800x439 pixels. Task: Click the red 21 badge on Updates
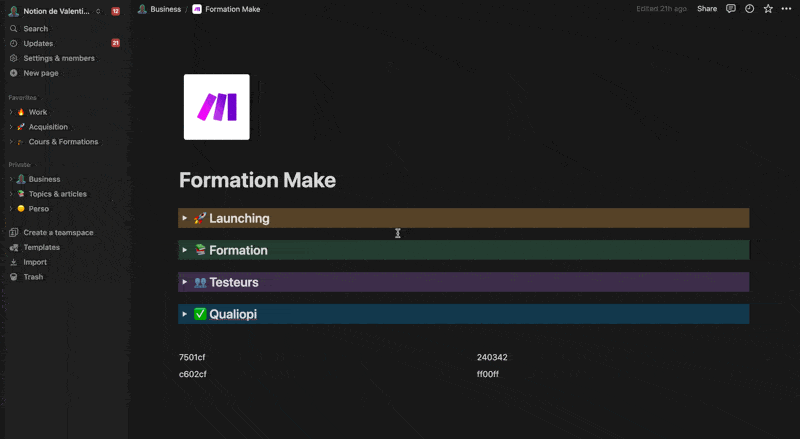pos(116,43)
